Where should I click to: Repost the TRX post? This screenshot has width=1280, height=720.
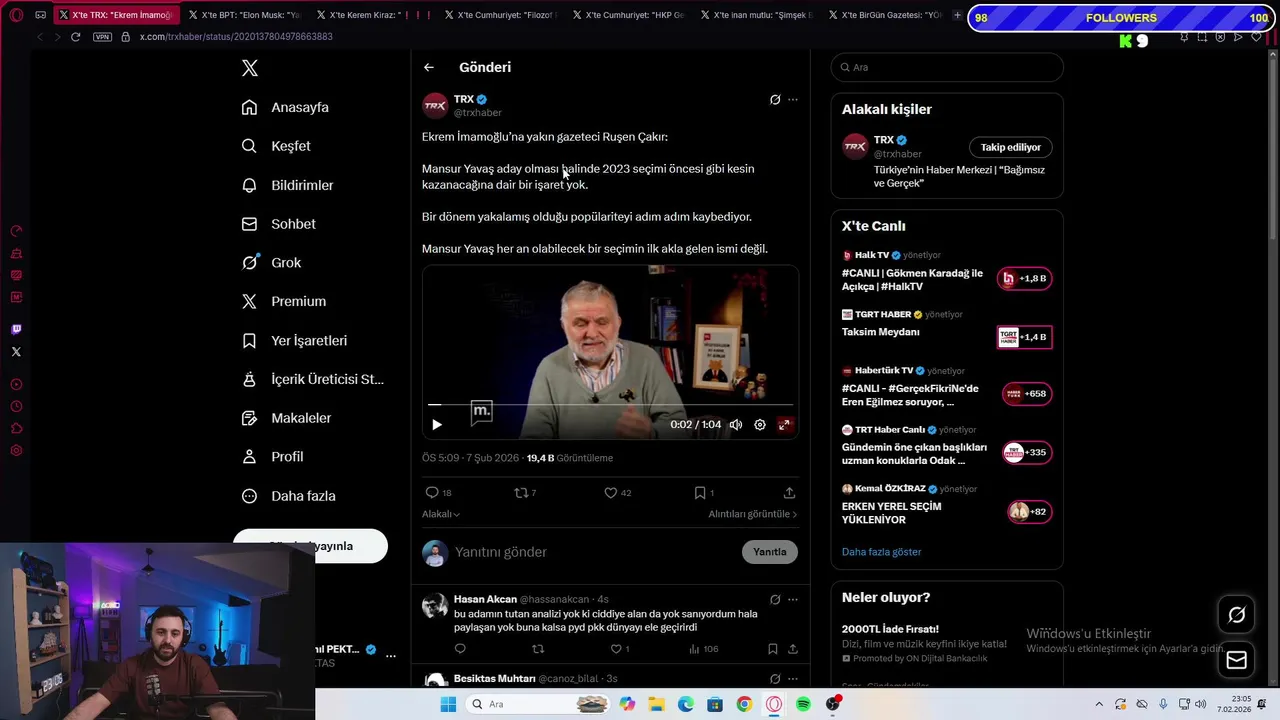pyautogui.click(x=525, y=492)
